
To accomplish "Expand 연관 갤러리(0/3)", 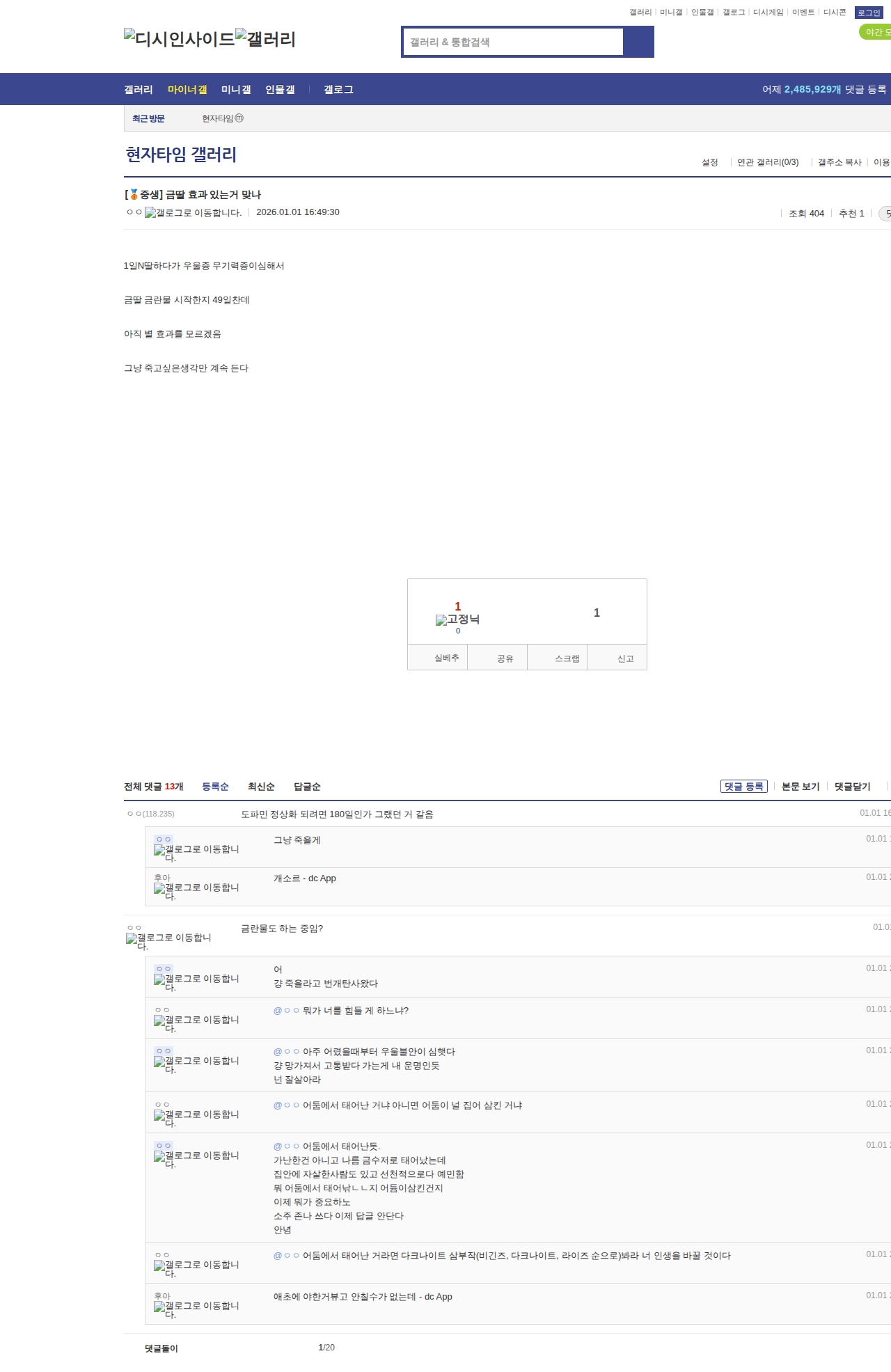I will (768, 162).
